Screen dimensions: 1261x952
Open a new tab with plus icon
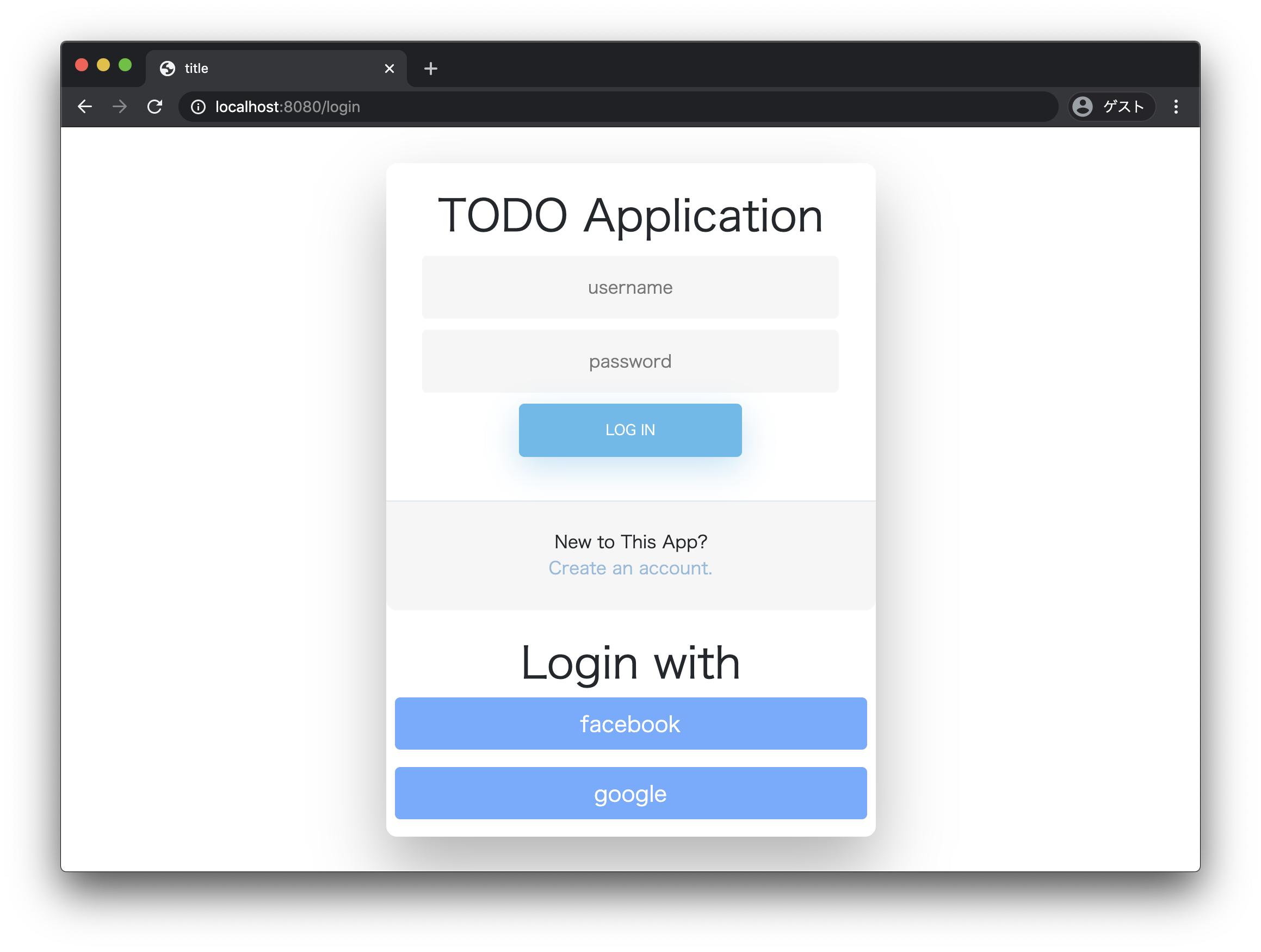coord(430,69)
